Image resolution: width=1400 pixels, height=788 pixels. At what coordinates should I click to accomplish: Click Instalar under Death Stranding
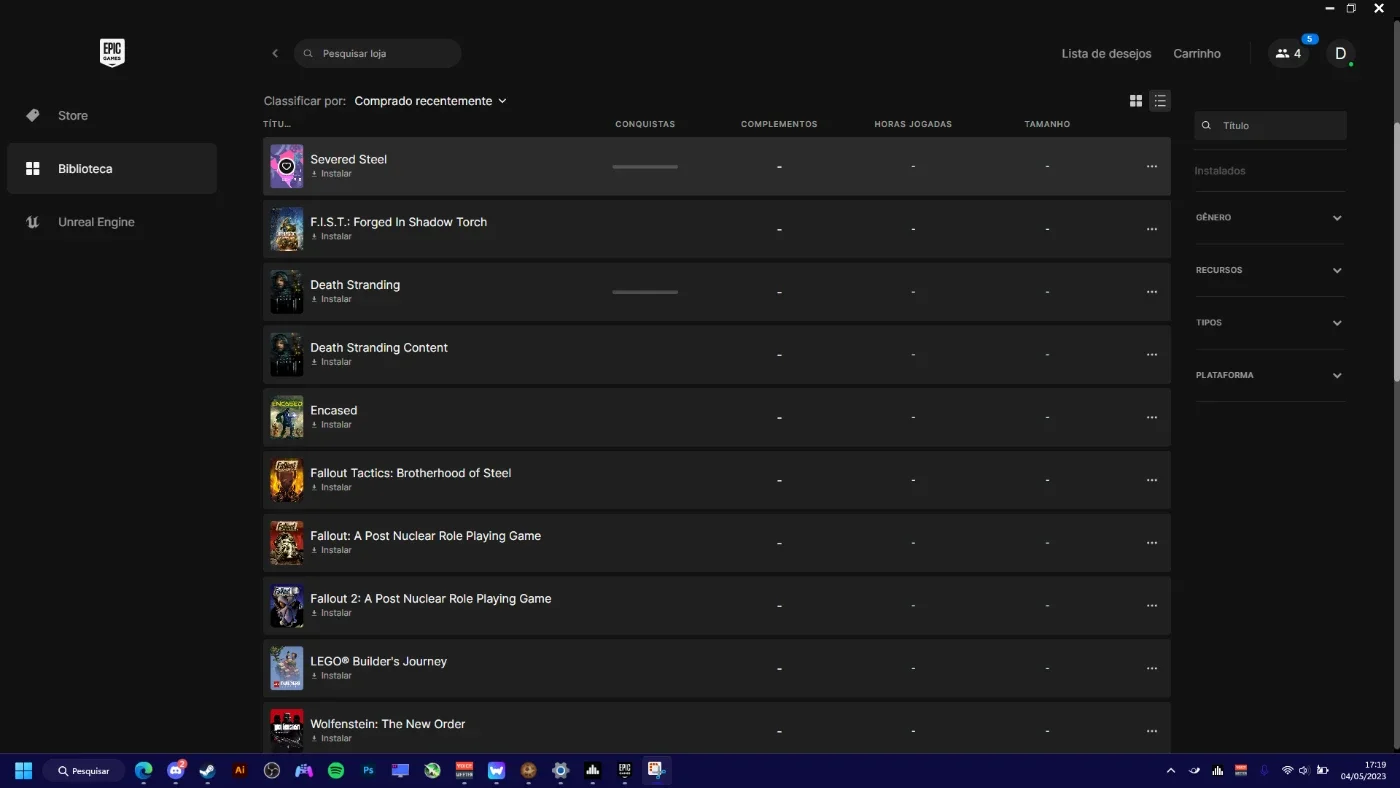coord(331,299)
